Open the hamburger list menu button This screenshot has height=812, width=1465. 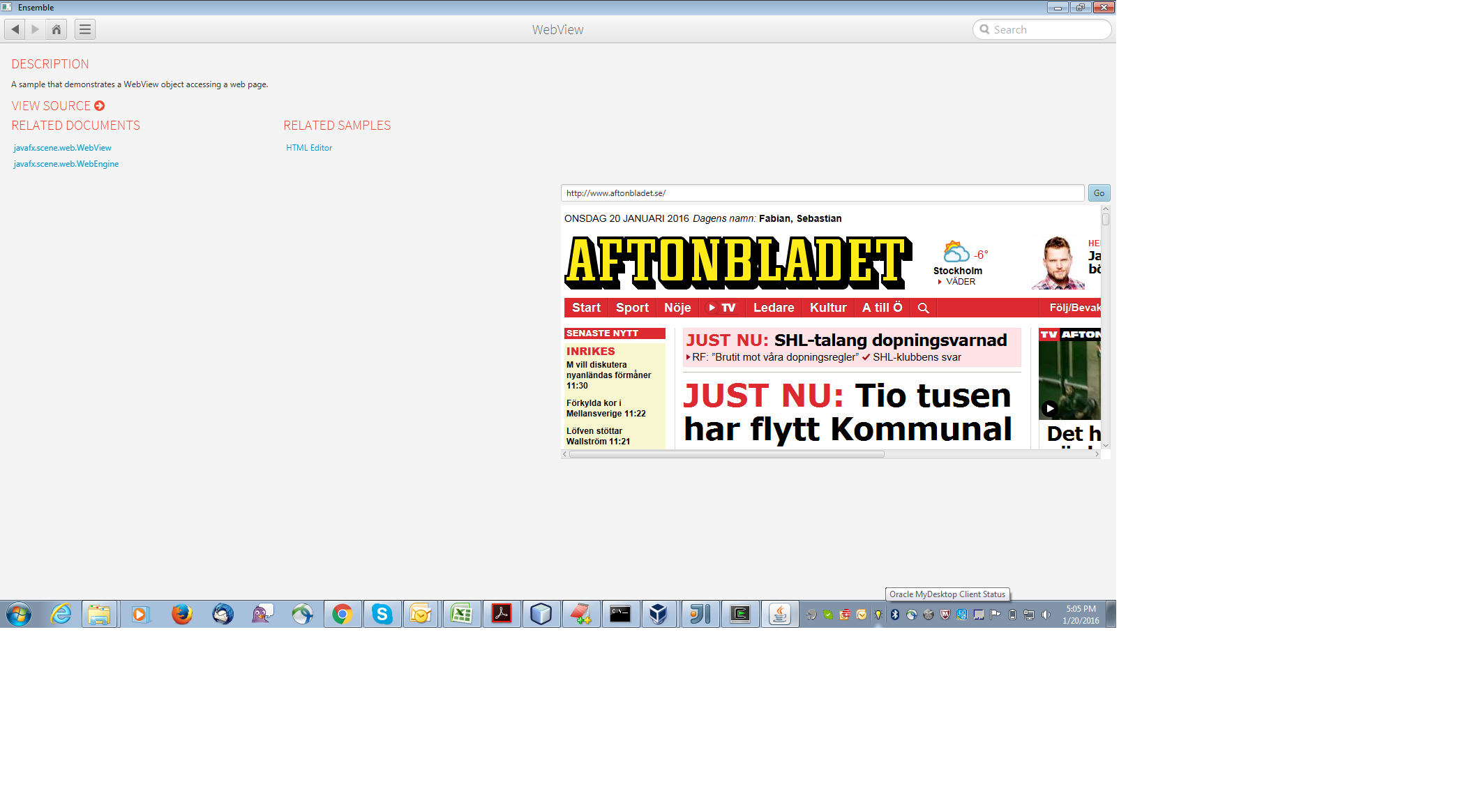[x=85, y=29]
